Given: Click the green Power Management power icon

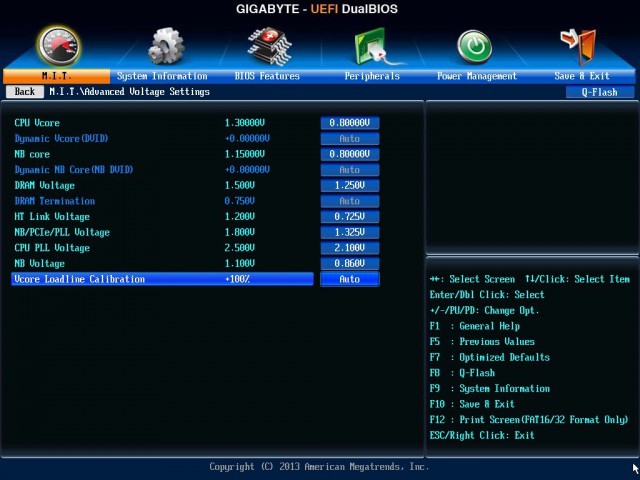Looking at the screenshot, I should (474, 47).
